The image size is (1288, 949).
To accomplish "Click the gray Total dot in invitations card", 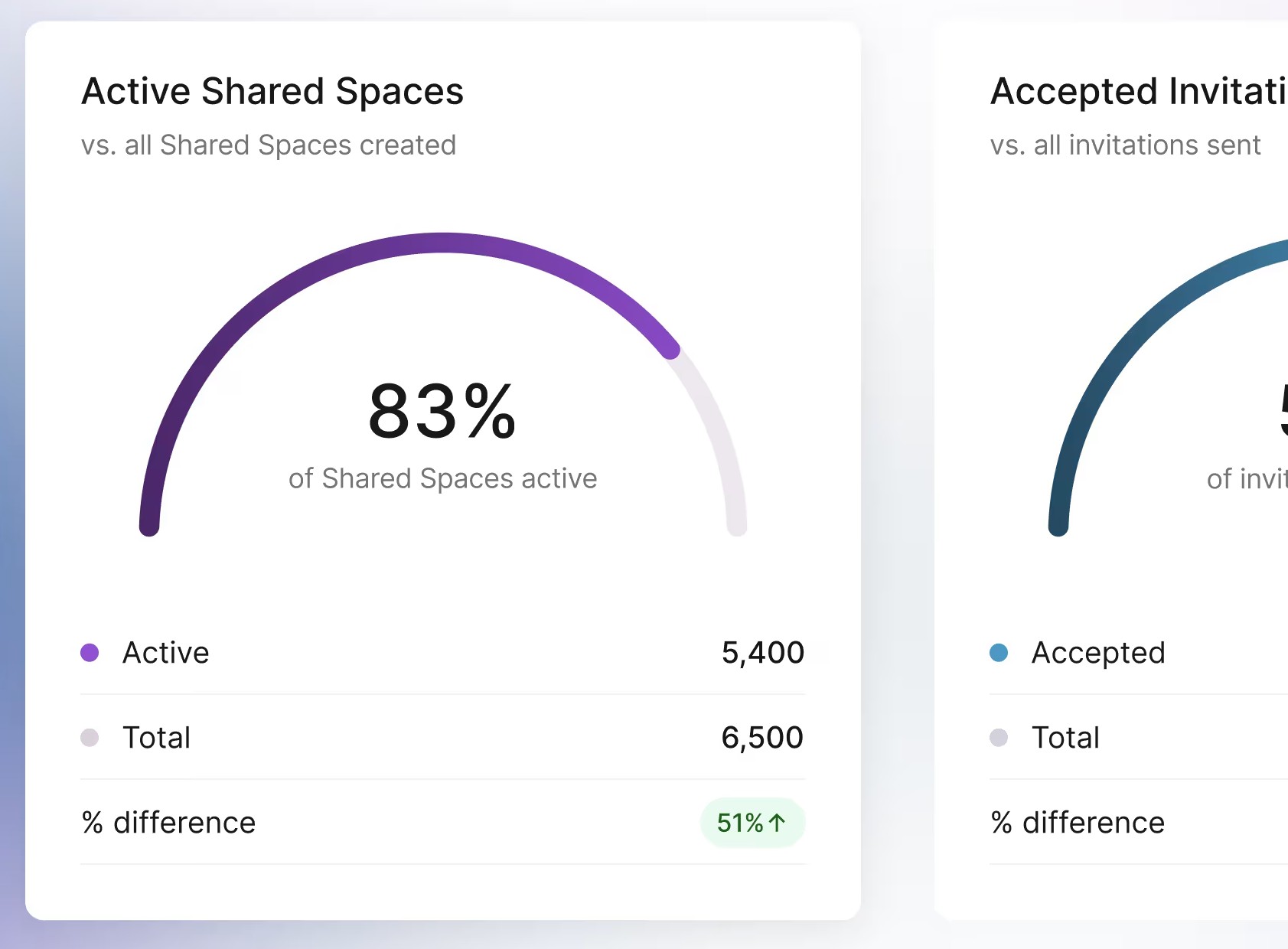I will pyautogui.click(x=999, y=738).
